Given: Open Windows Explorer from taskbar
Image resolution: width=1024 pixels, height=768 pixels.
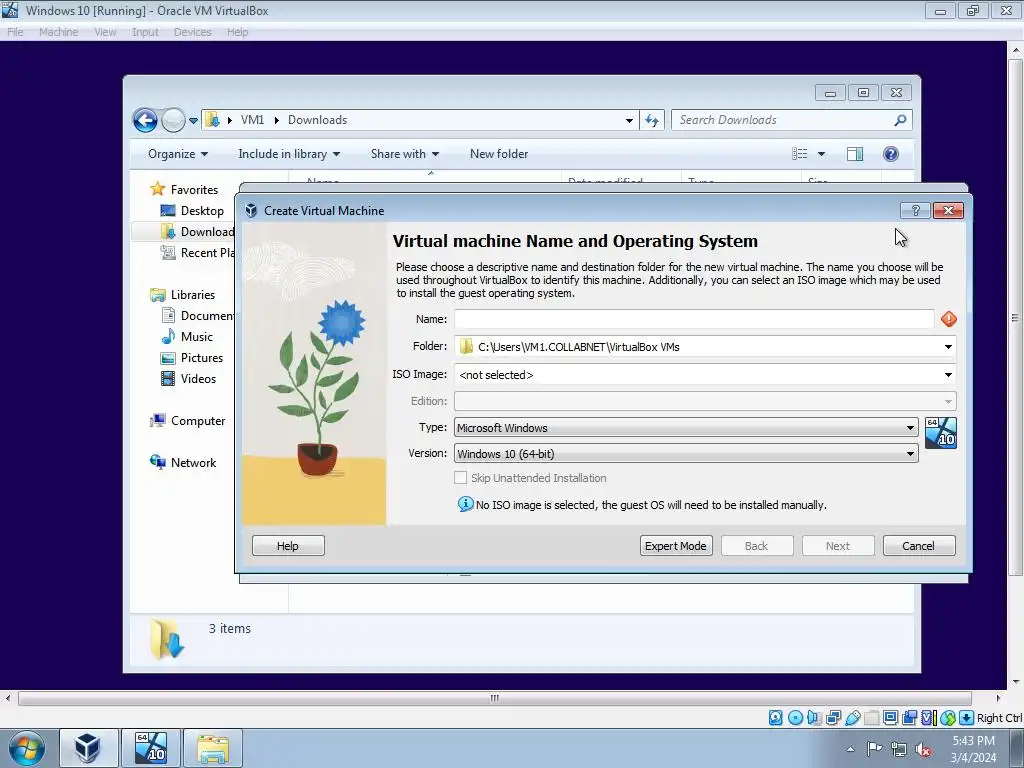Looking at the screenshot, I should (x=213, y=748).
